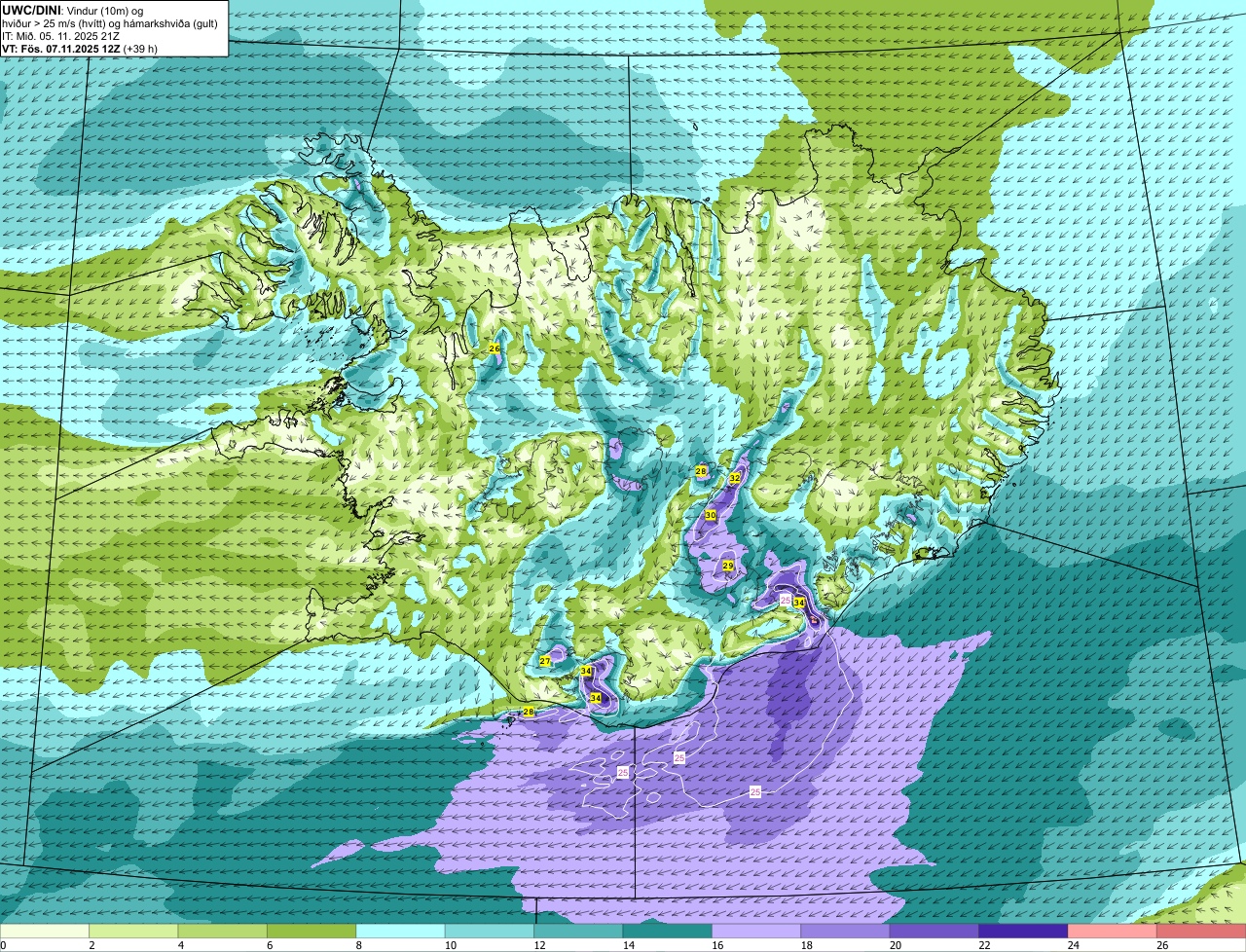Click the valid time "VT: Fös. 07.11.2025 12Z"
Viewport: 1246px width, 952px height.
point(61,49)
